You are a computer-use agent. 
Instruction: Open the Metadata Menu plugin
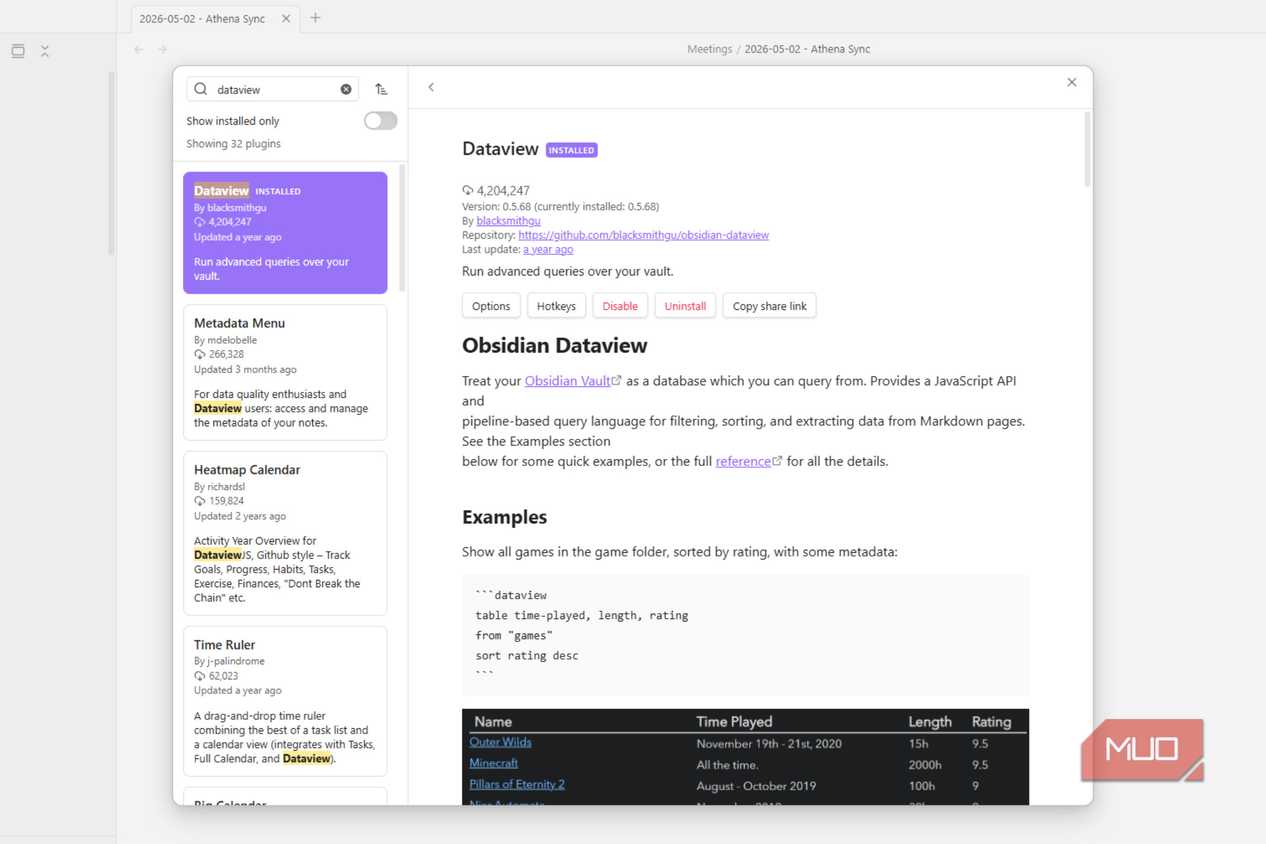285,372
